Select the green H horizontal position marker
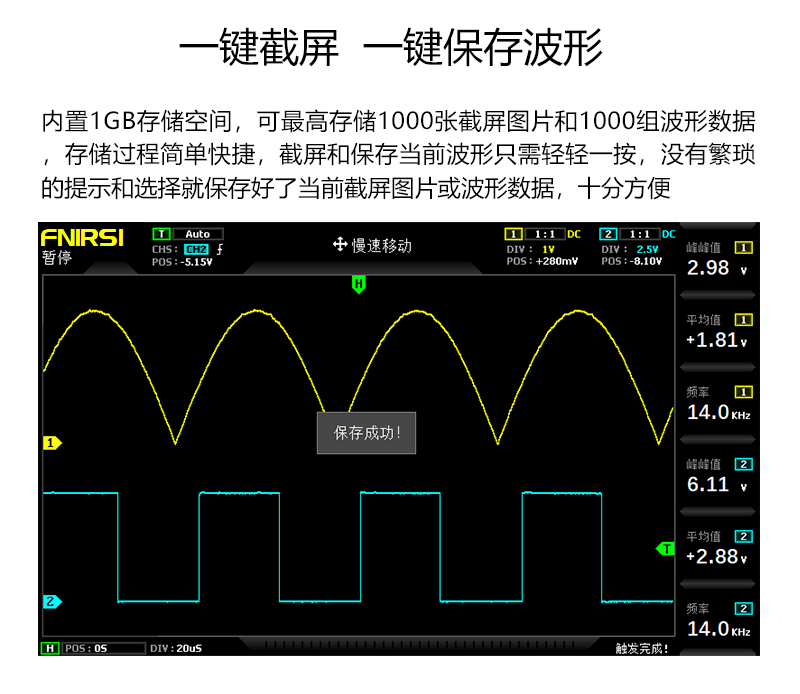 click(x=359, y=284)
